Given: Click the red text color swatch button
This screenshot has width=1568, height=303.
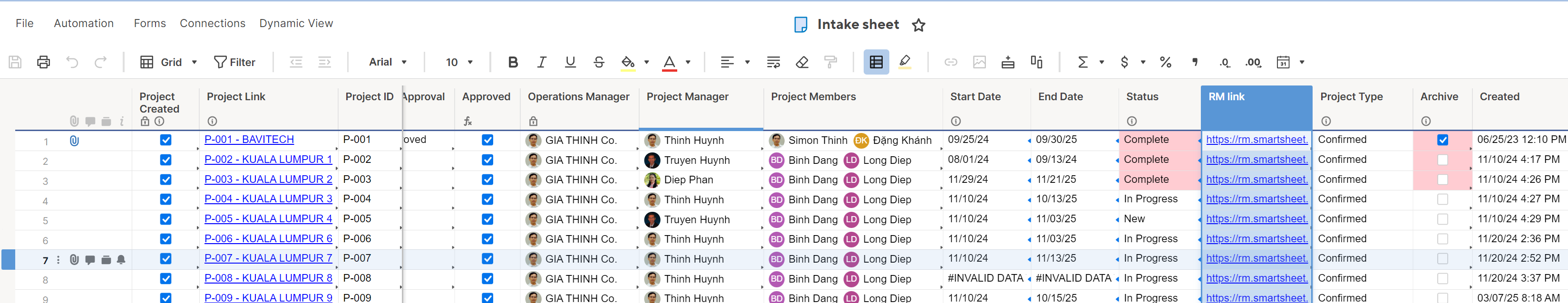Looking at the screenshot, I should click(669, 63).
